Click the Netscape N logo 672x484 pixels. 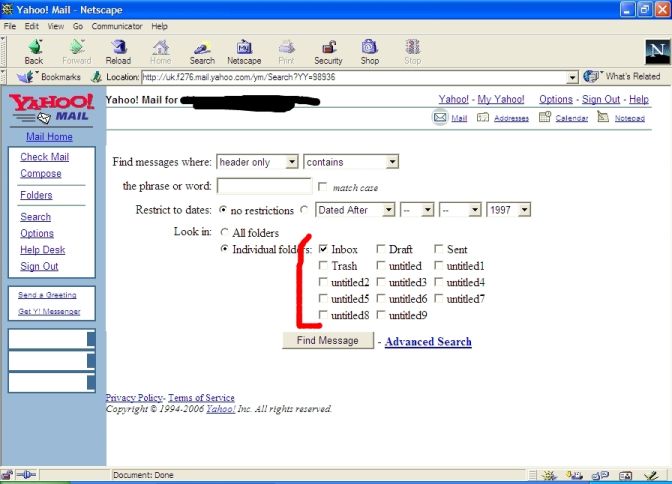[x=657, y=51]
